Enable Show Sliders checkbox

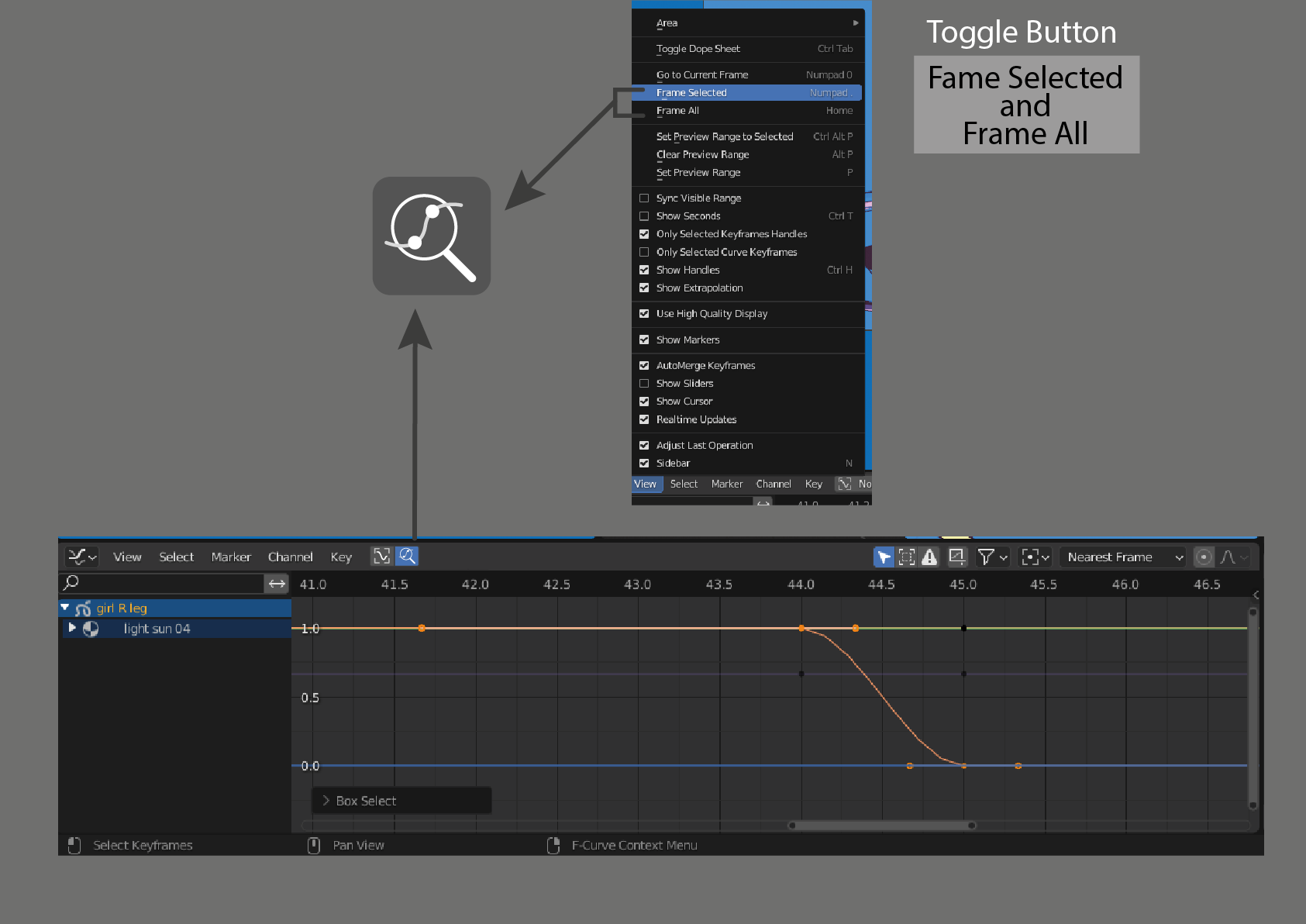tap(644, 384)
